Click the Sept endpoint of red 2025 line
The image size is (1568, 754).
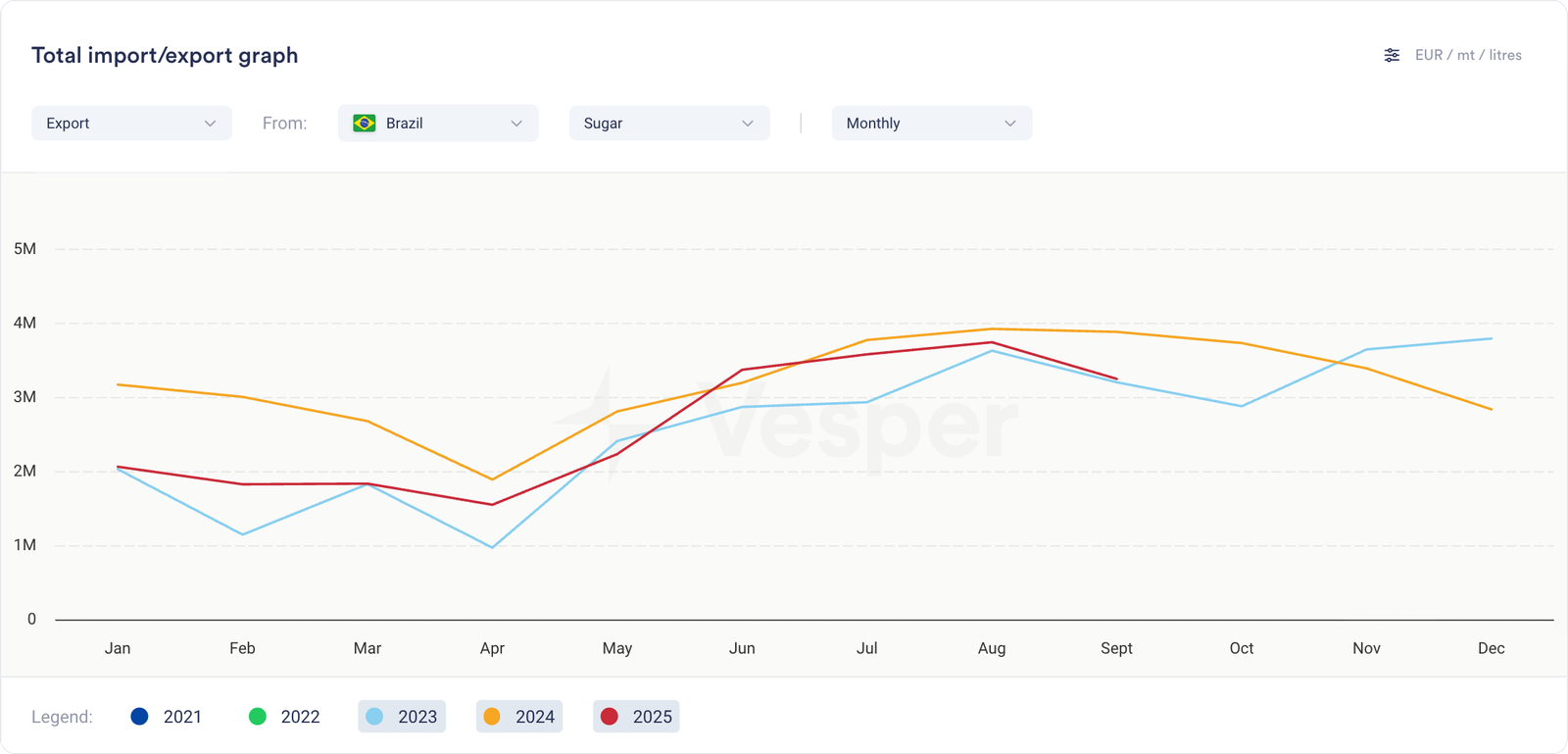pyautogui.click(x=1116, y=378)
